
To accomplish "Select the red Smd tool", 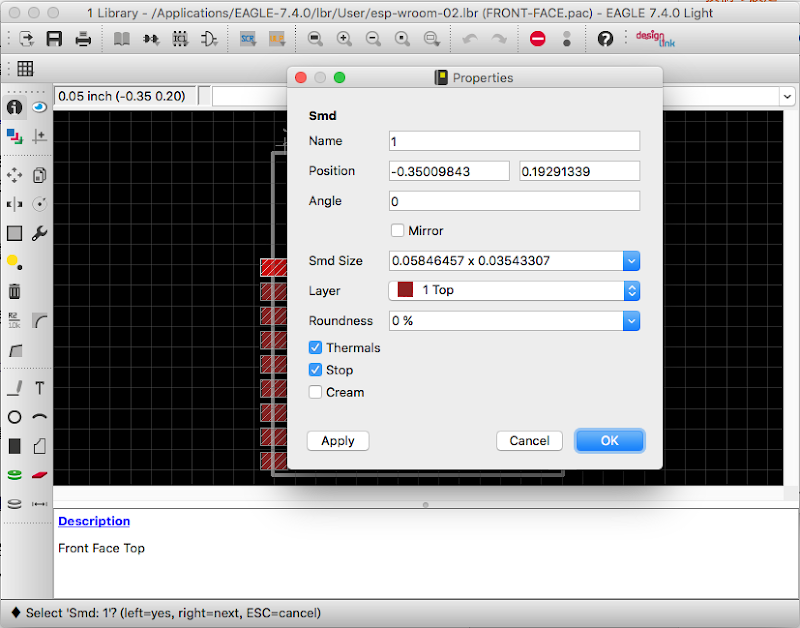I will (x=39, y=475).
